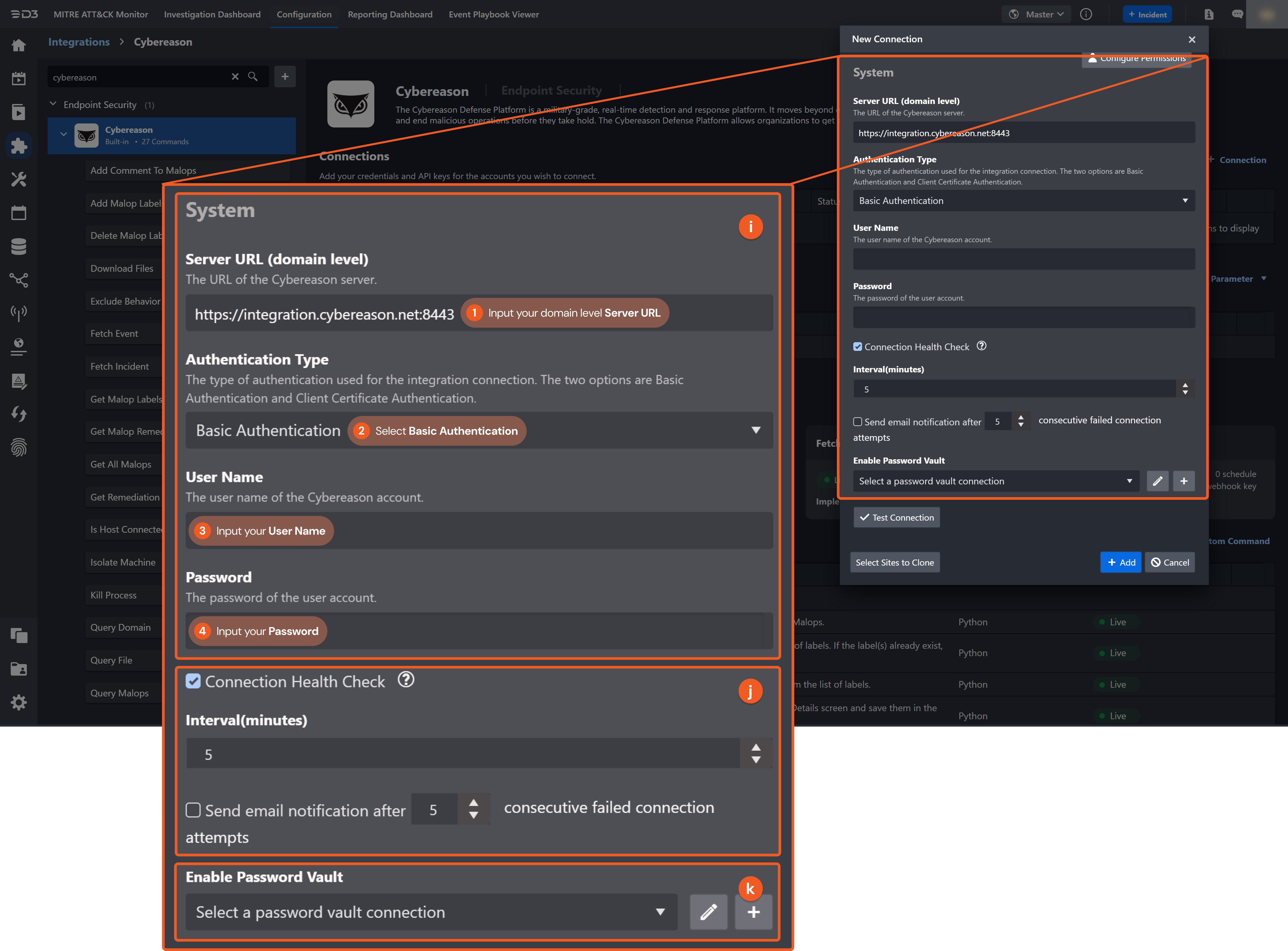1288x951 pixels.
Task: Open the Event Playbook Viewer
Action: [493, 14]
